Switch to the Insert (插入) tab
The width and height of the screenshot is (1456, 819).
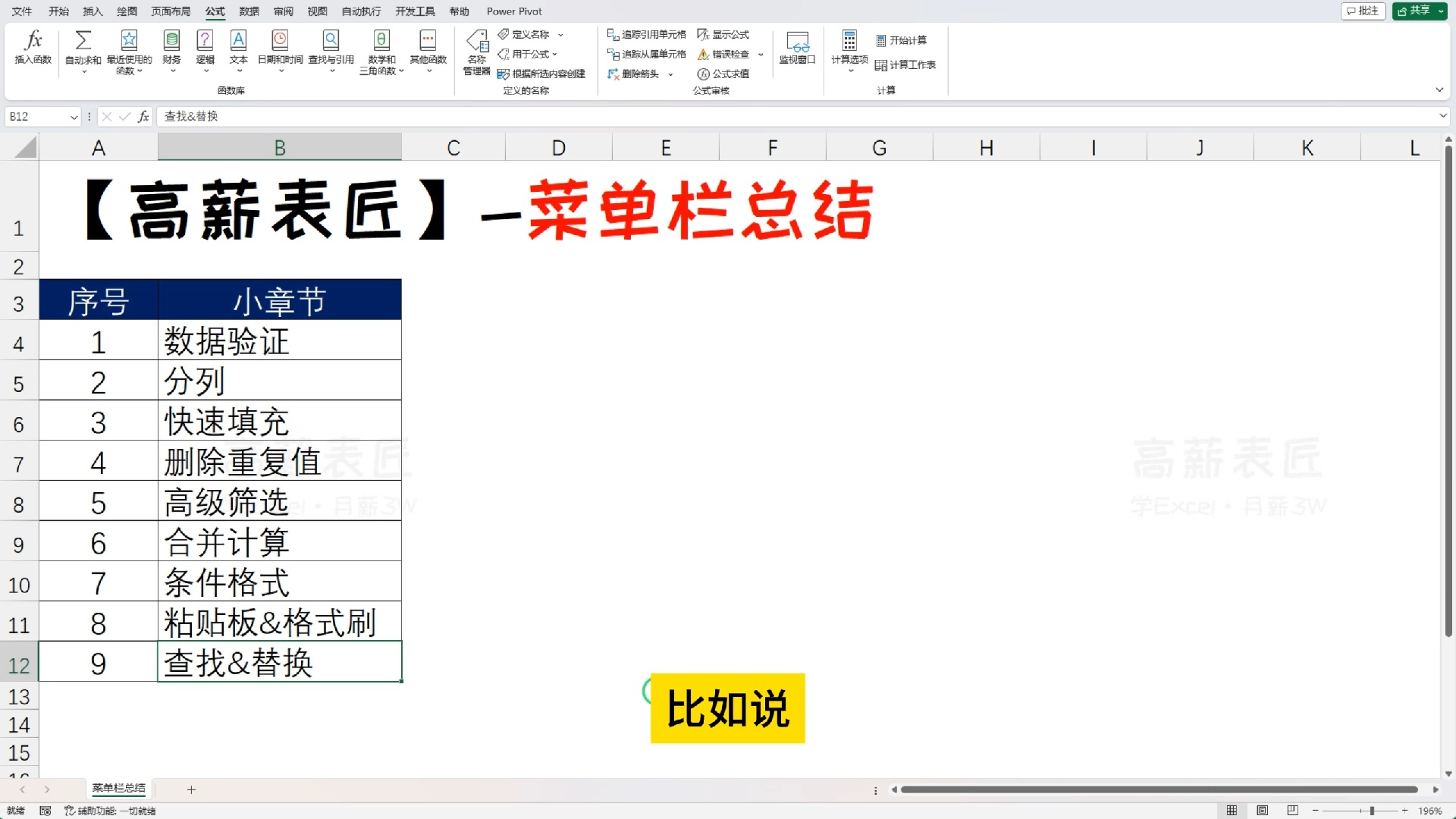click(93, 11)
